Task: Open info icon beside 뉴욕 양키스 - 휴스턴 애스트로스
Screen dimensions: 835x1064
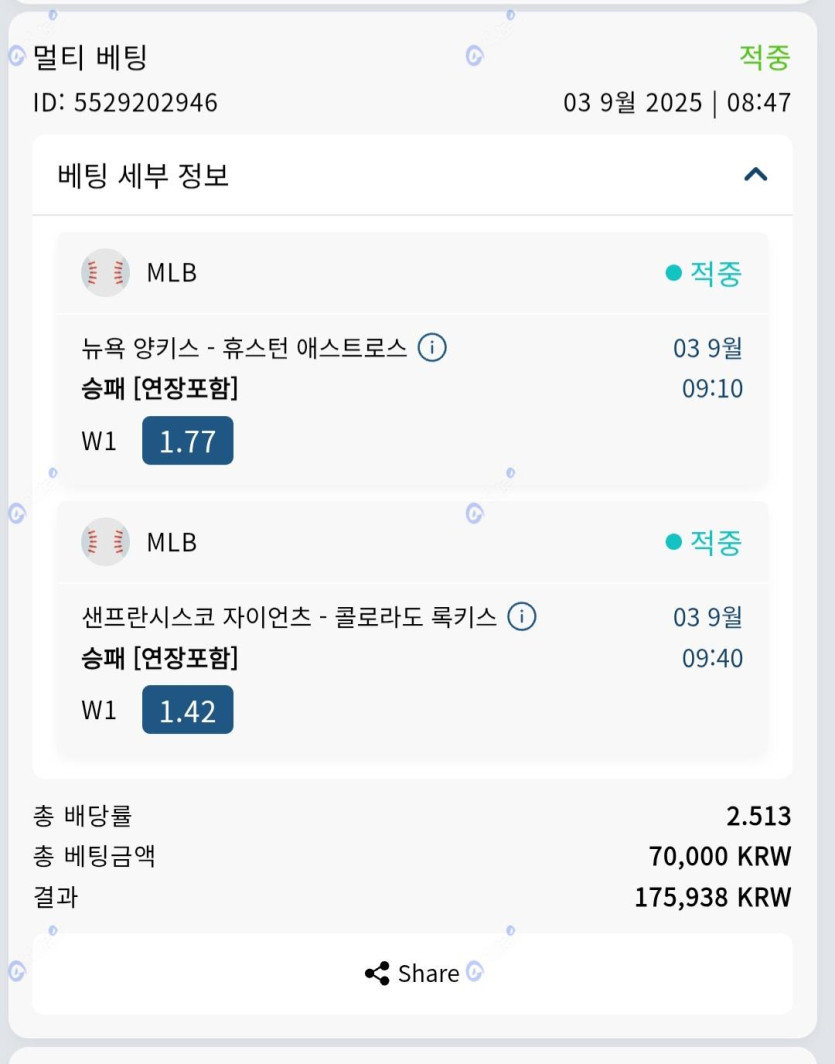Action: [432, 348]
